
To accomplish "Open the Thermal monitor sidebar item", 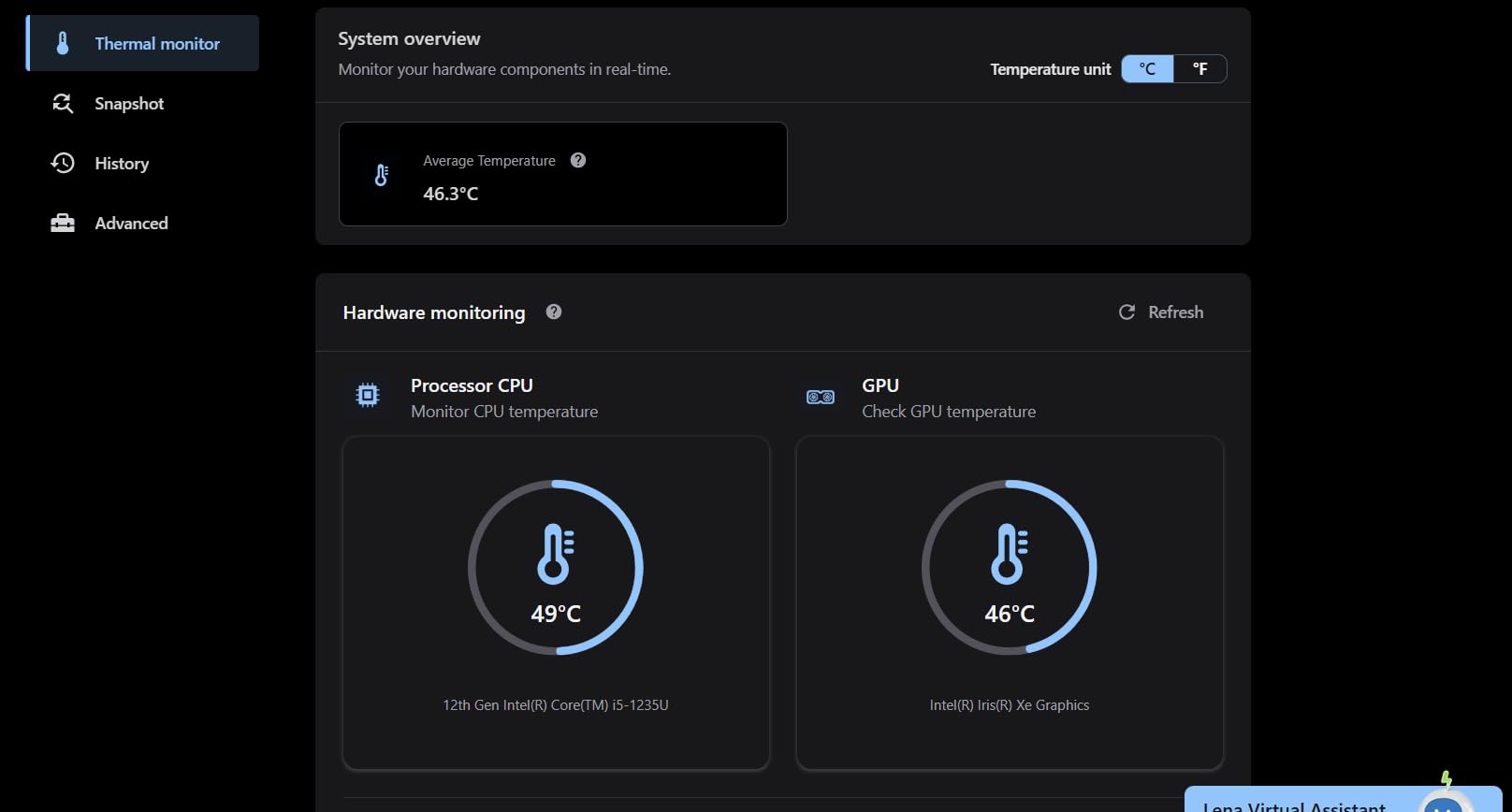I will pos(142,43).
